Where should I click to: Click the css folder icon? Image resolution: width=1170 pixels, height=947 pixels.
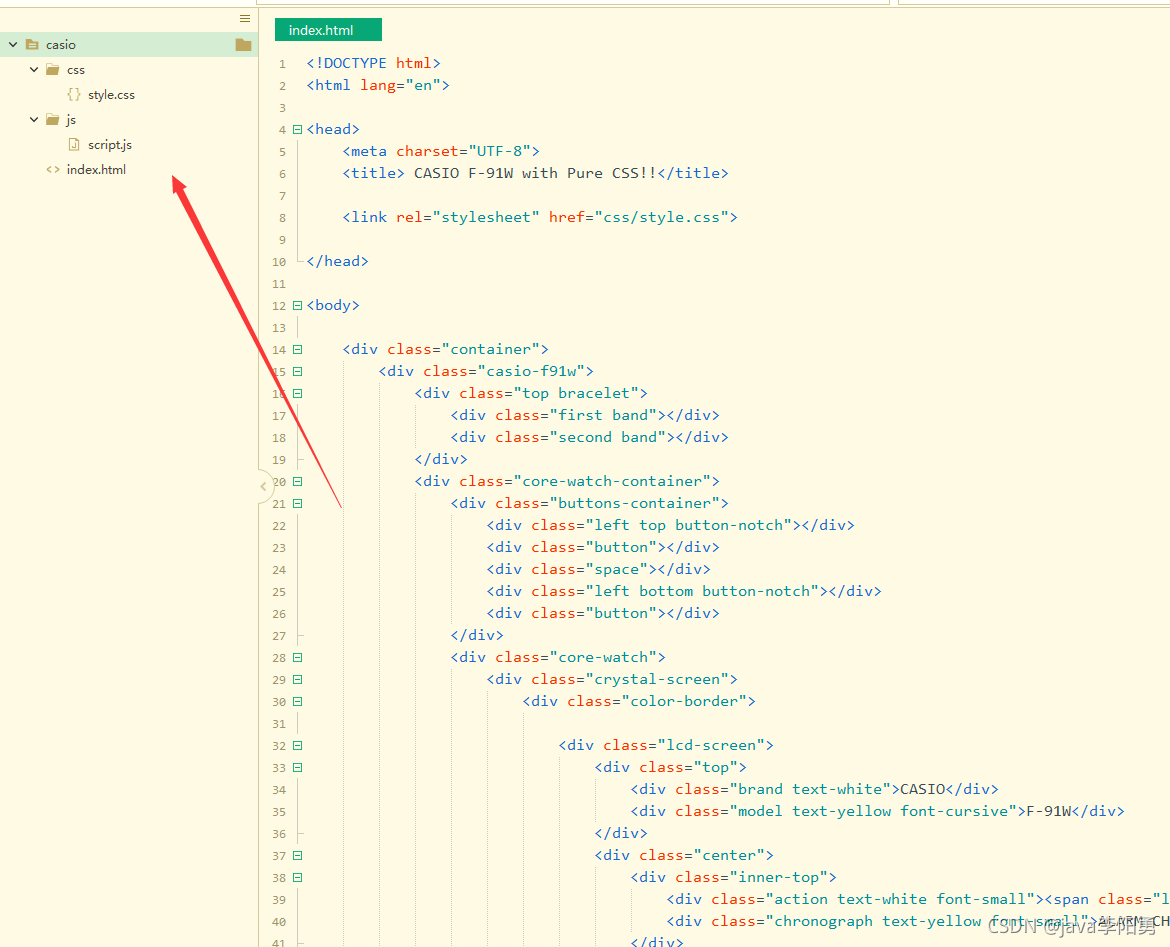coord(52,69)
